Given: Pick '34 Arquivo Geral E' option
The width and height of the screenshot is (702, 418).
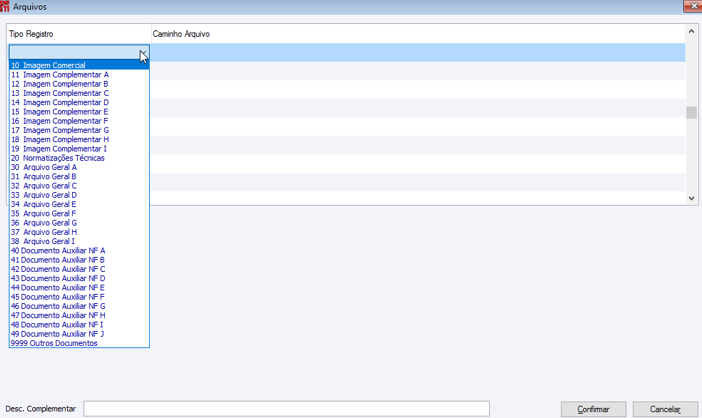Looking at the screenshot, I should pyautogui.click(x=79, y=204).
